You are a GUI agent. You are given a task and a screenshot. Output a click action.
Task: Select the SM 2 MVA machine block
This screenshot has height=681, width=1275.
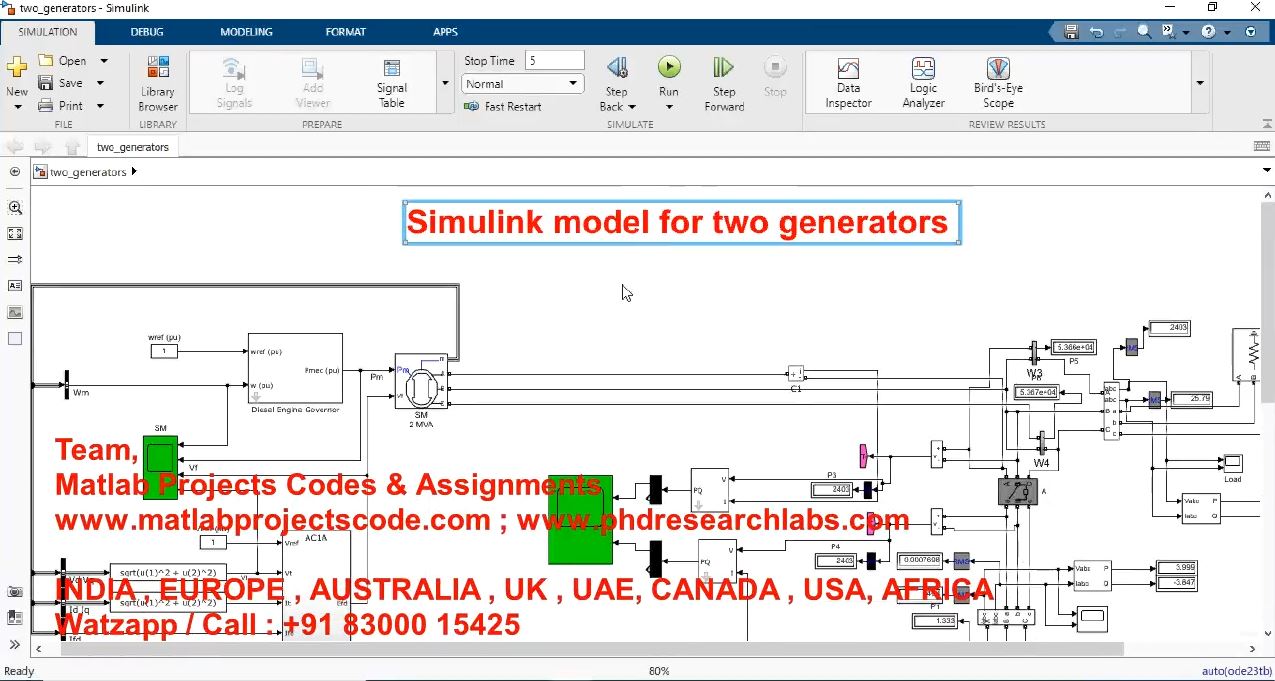click(x=421, y=380)
